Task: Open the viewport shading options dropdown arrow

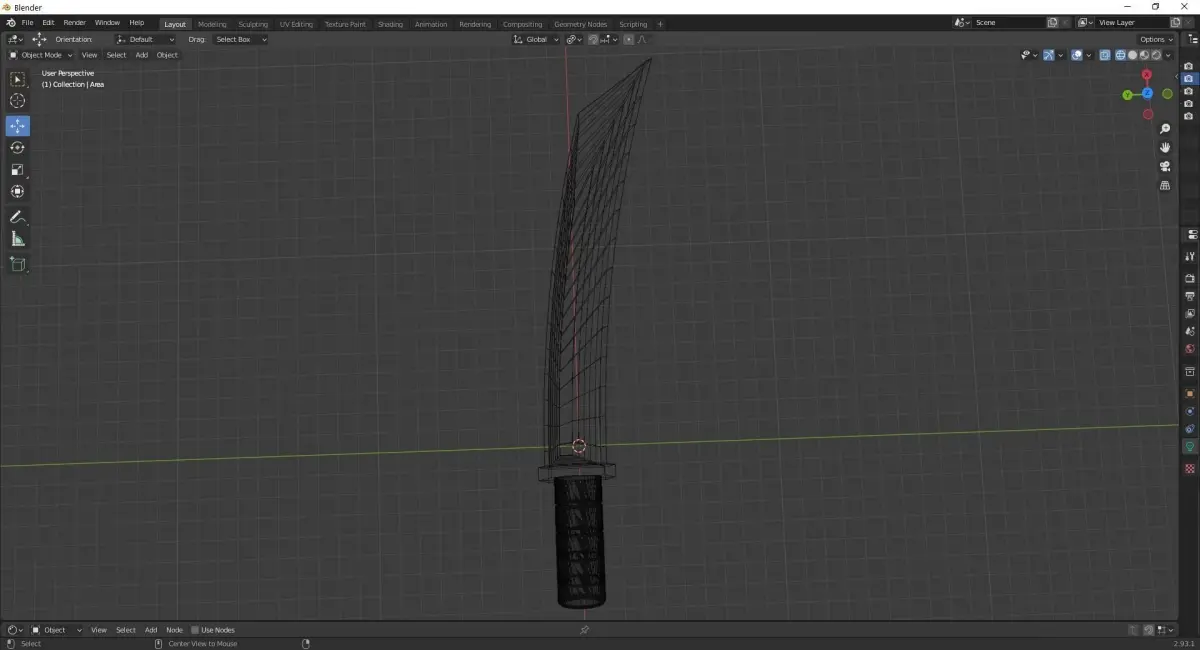Action: click(1169, 55)
